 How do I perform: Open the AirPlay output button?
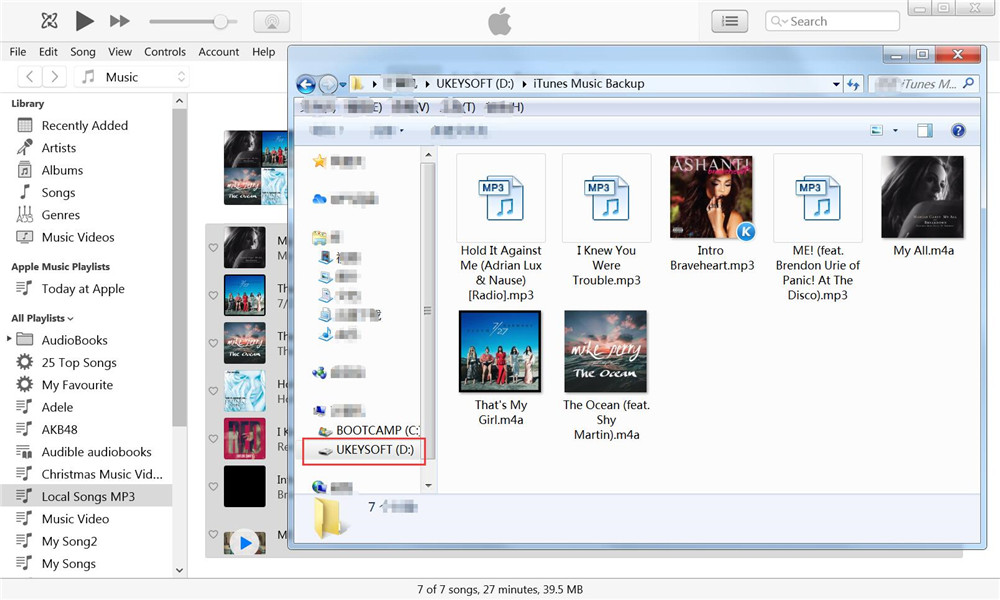272,21
